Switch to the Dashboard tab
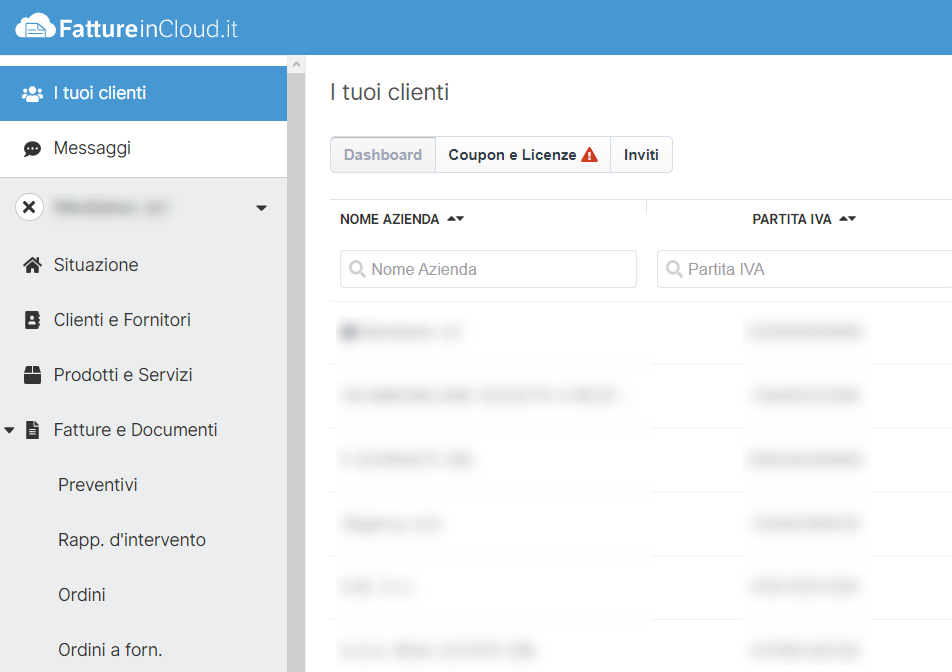This screenshot has height=672, width=952. (382, 154)
